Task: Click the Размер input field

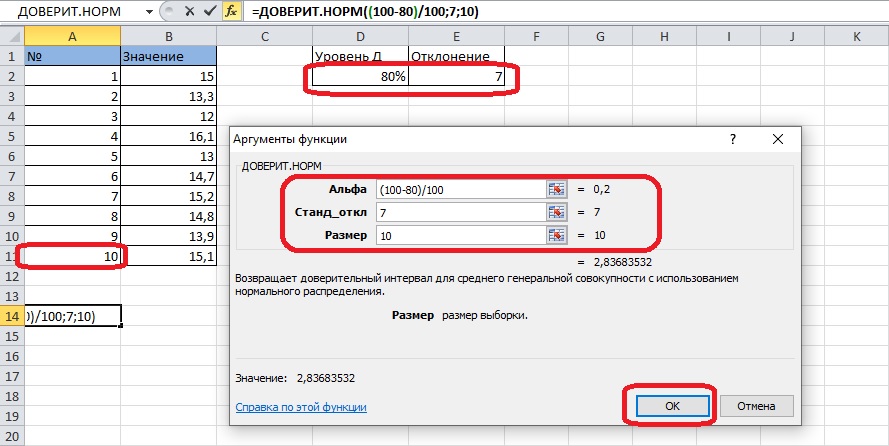Action: click(461, 235)
